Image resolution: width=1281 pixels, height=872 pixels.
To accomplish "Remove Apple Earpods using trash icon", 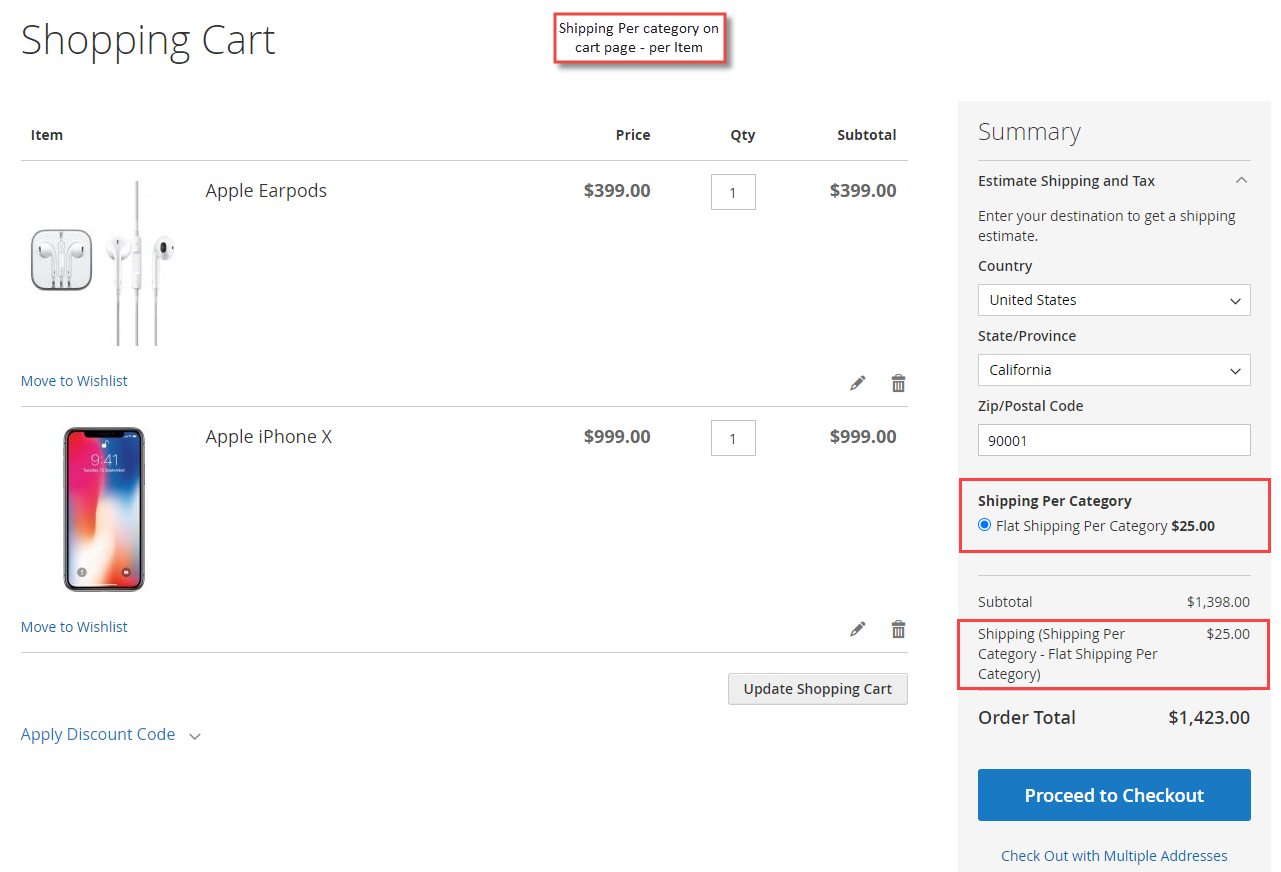I will [x=898, y=383].
